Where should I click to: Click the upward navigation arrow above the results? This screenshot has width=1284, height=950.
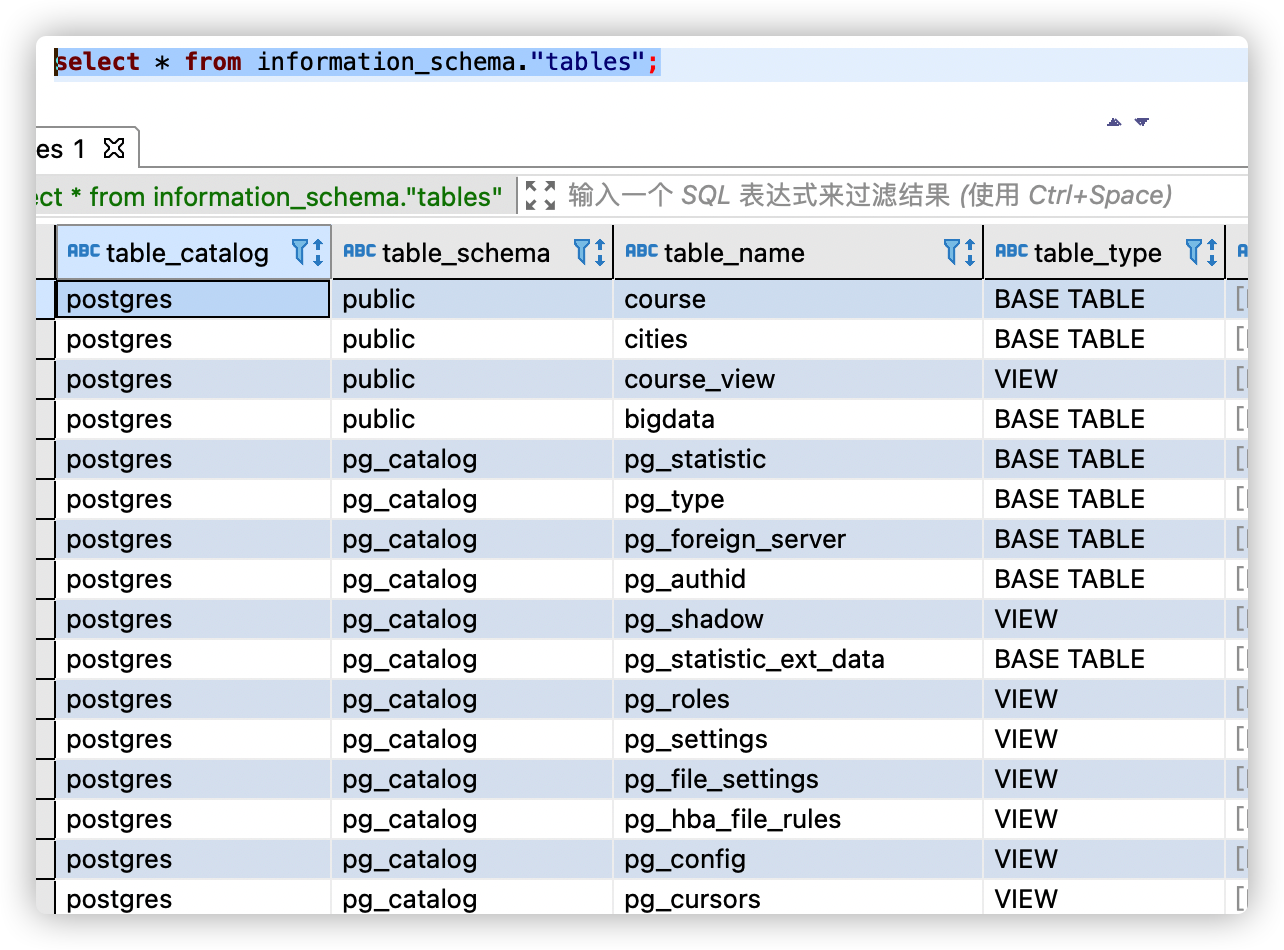1113,122
